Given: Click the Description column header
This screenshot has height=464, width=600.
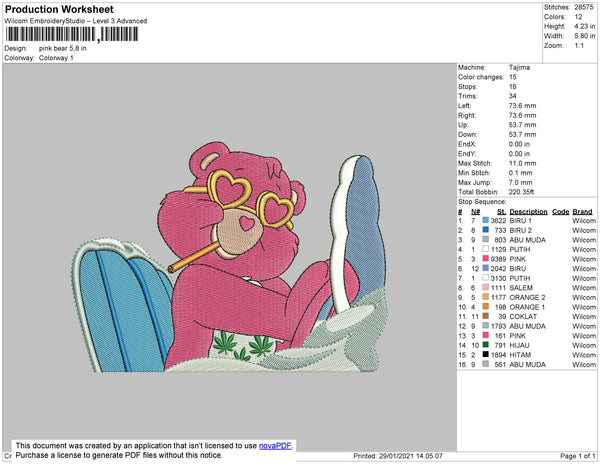Looking at the screenshot, I should 528,212.
